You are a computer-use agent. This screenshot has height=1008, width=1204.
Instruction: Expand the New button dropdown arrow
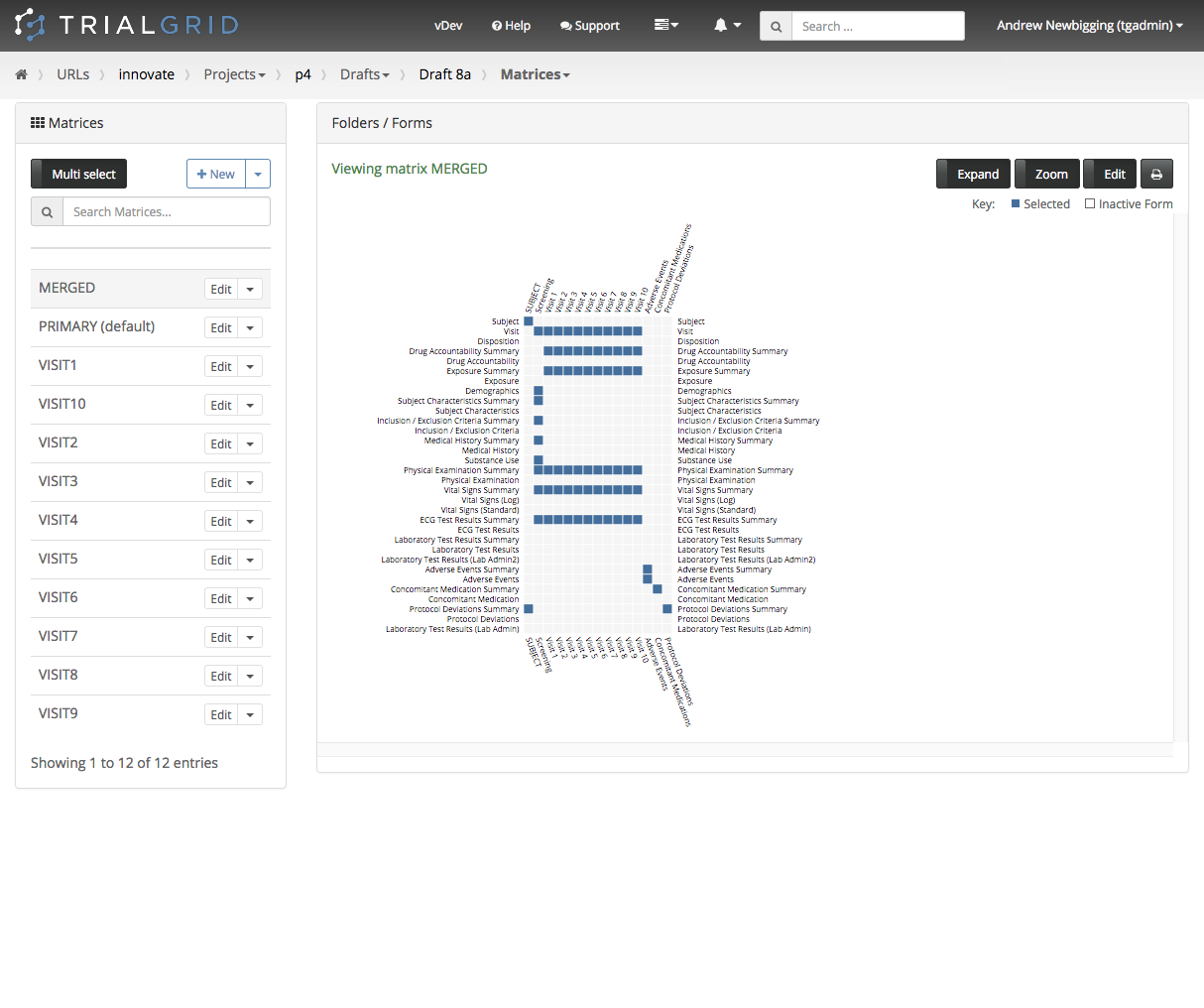tap(258, 175)
